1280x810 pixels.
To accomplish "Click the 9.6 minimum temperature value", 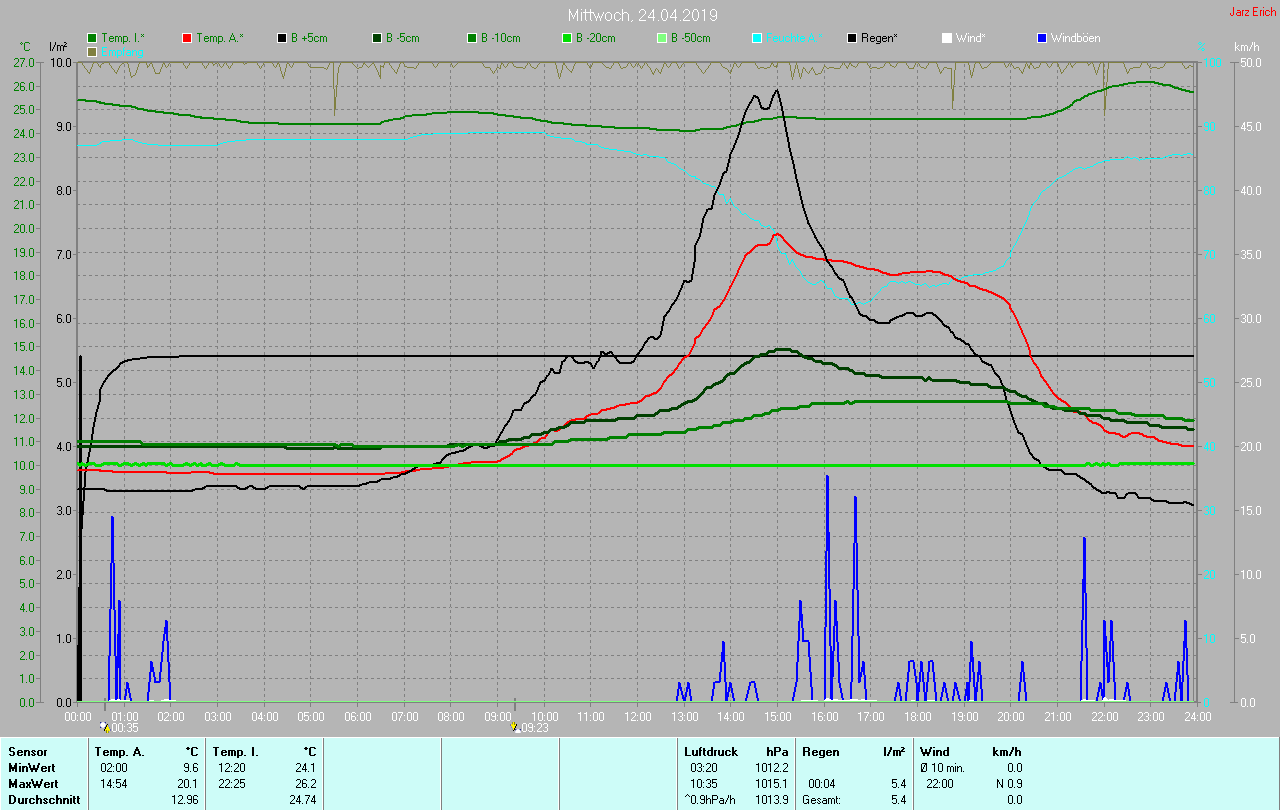I will 191,767.
